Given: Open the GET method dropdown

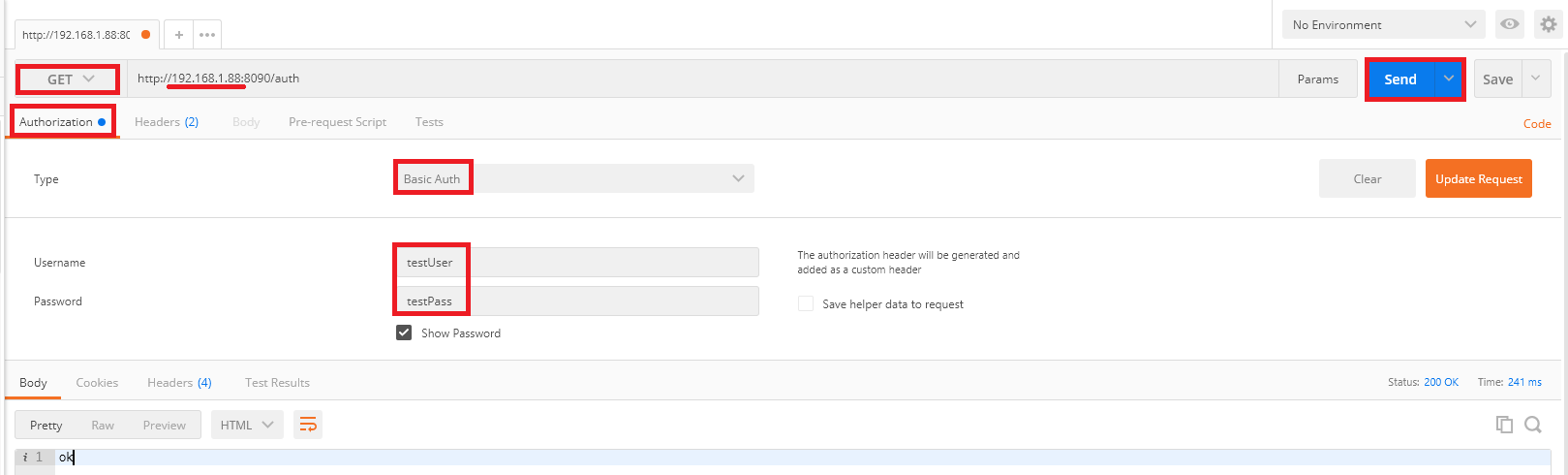Looking at the screenshot, I should pyautogui.click(x=70, y=79).
